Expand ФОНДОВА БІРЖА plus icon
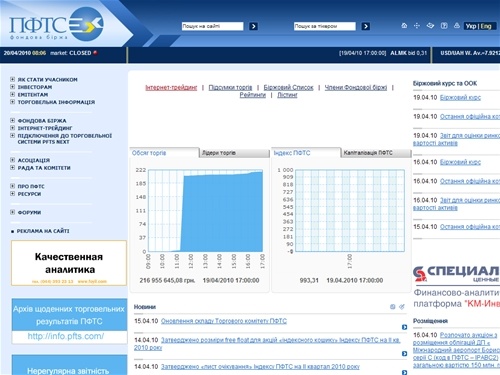 click(12, 120)
